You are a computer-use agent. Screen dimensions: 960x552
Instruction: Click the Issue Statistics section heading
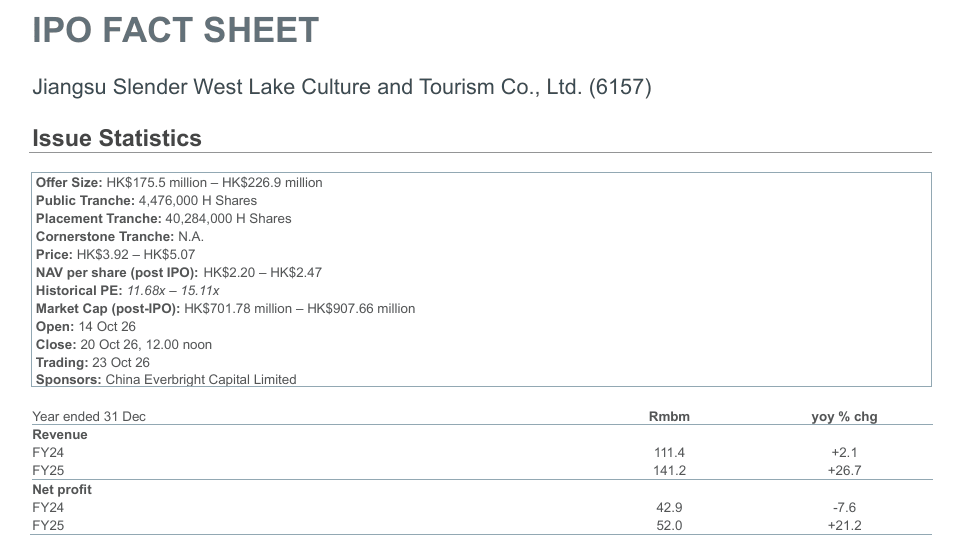pyautogui.click(x=117, y=138)
